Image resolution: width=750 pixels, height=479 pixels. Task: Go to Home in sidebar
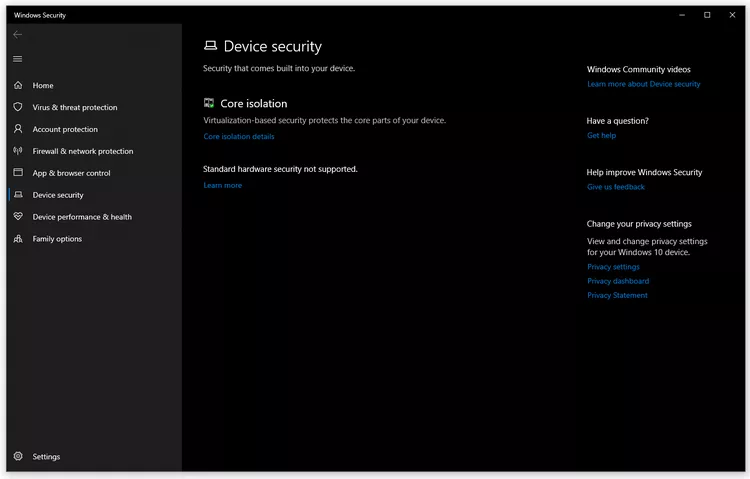click(94, 85)
